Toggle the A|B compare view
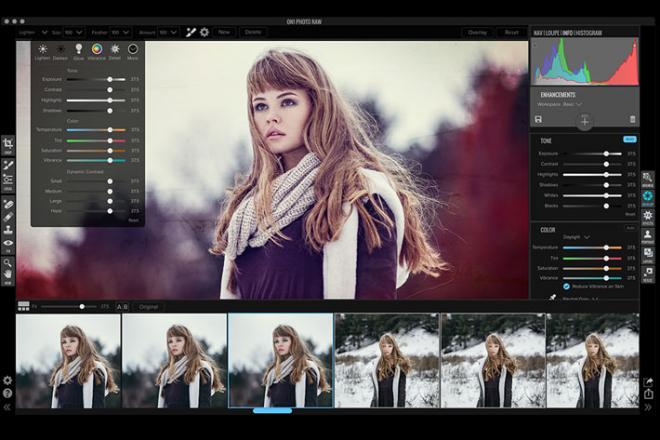Image resolution: width=660 pixels, height=440 pixels. pyautogui.click(x=122, y=307)
